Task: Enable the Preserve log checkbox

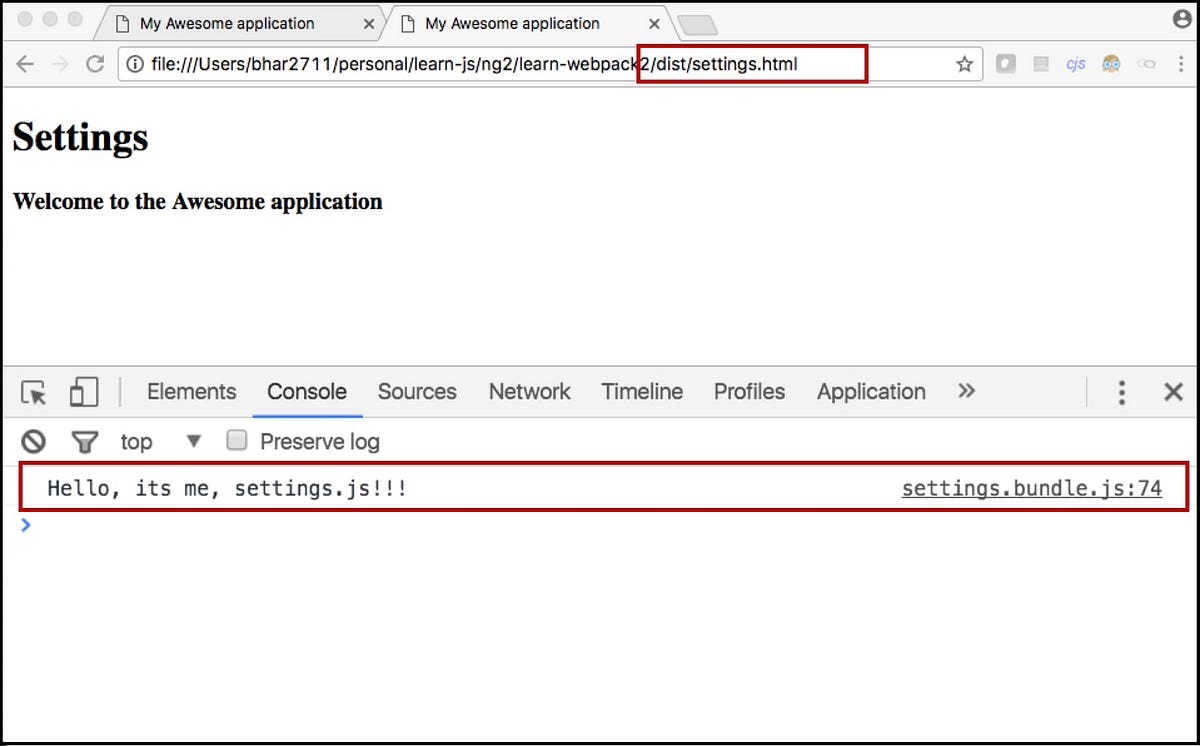Action: [236, 441]
